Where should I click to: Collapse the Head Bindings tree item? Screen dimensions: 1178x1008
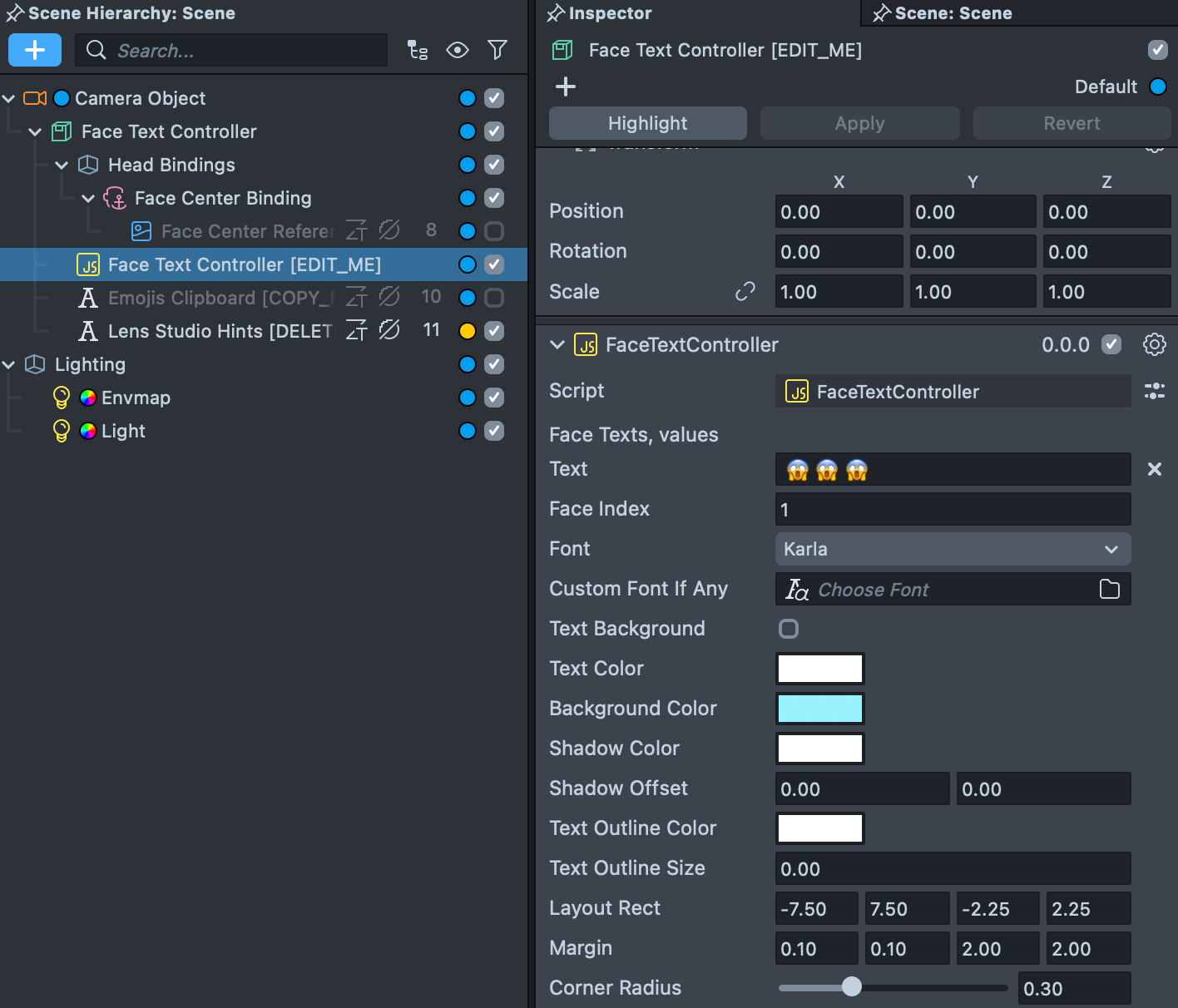pyautogui.click(x=62, y=165)
